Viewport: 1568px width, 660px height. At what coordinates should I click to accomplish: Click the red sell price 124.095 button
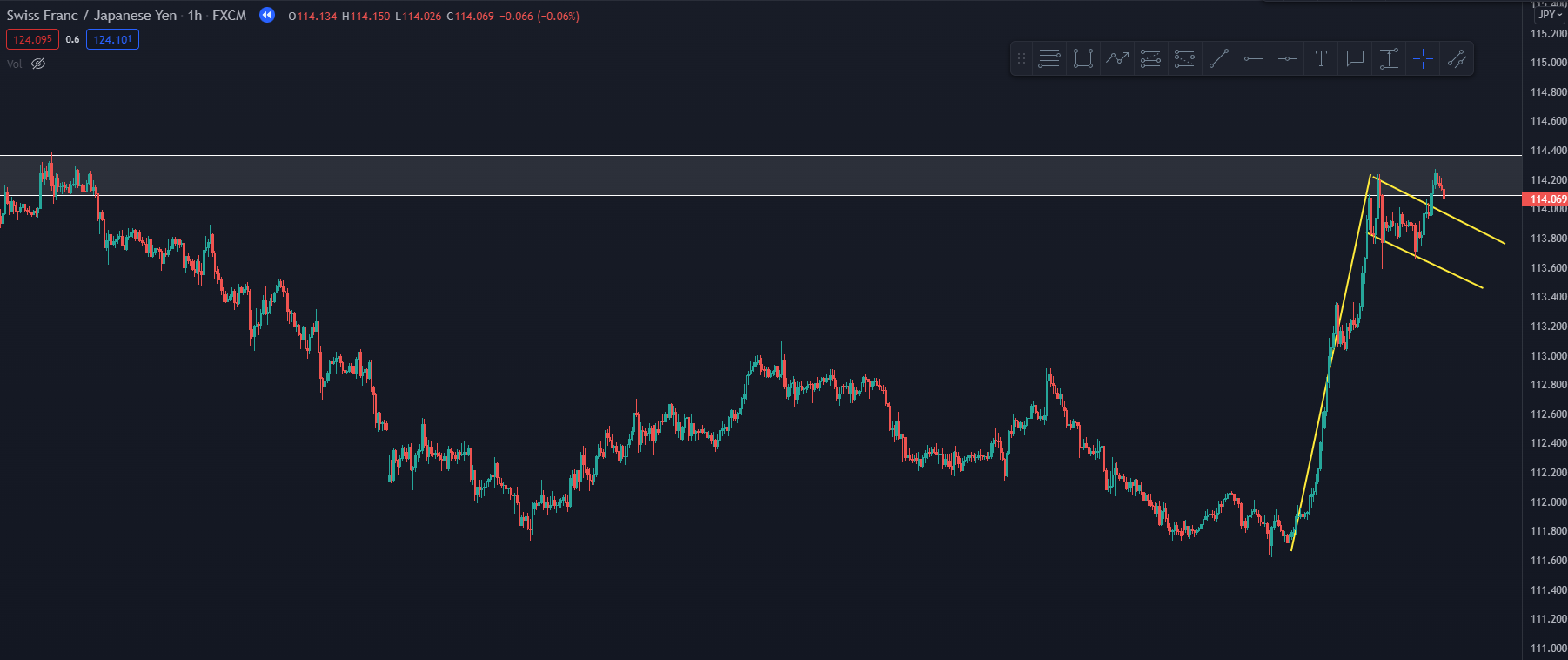32,39
